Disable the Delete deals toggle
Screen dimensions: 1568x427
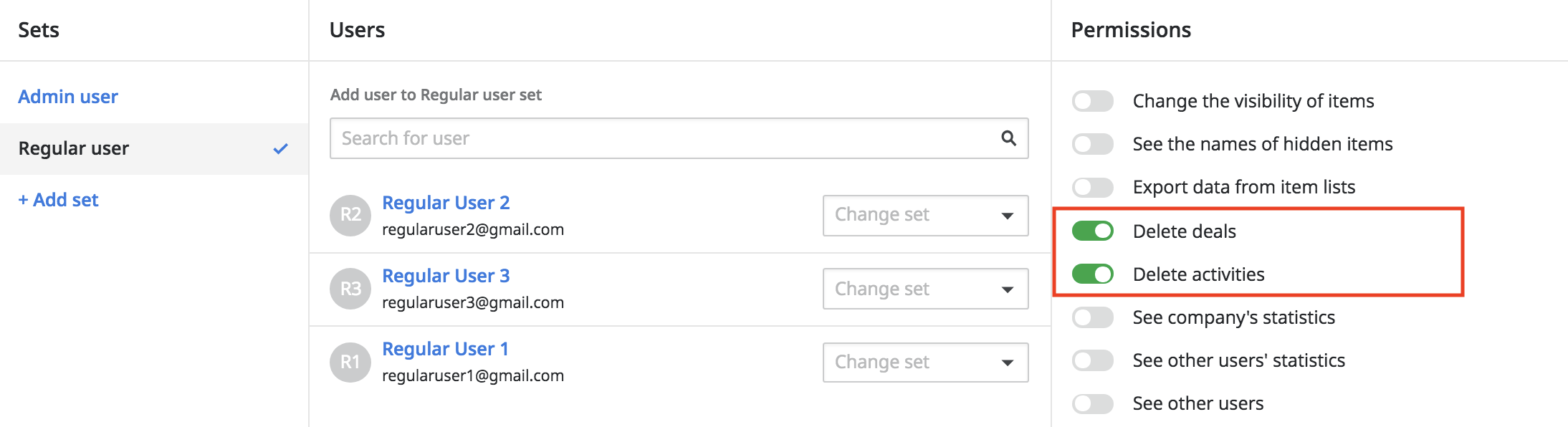1092,231
